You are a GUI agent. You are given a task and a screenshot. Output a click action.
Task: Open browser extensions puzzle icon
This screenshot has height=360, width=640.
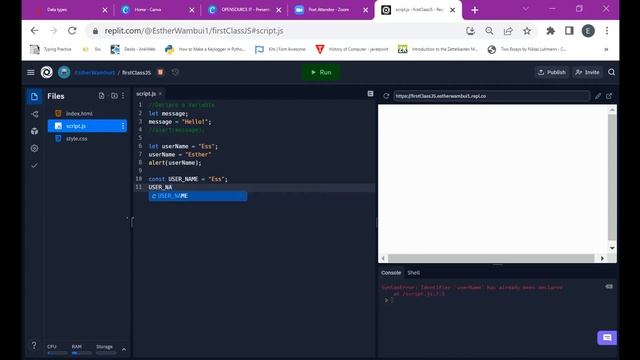[x=550, y=31]
